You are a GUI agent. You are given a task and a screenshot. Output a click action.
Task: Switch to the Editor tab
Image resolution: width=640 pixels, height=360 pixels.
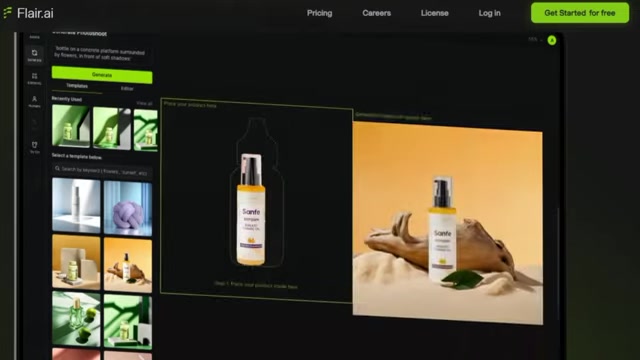(x=127, y=88)
